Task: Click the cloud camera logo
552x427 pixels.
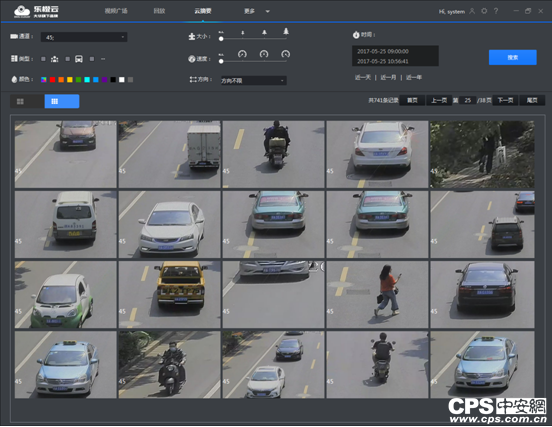Action: point(22,11)
